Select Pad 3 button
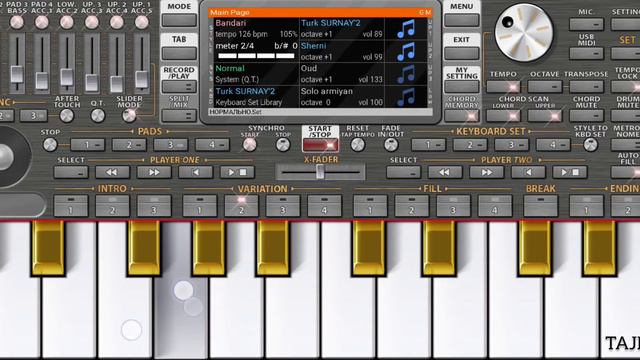 171,144
